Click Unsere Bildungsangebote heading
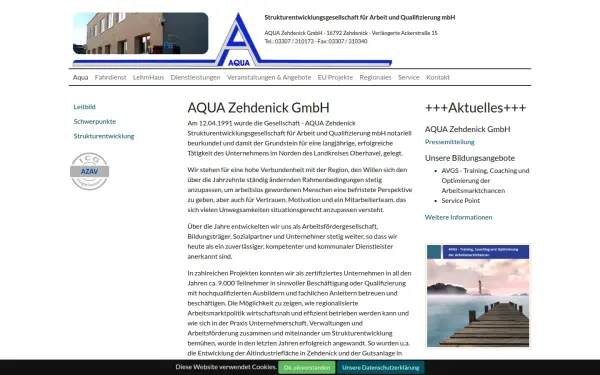Screen dimensions: 600x375 [x=470, y=158]
